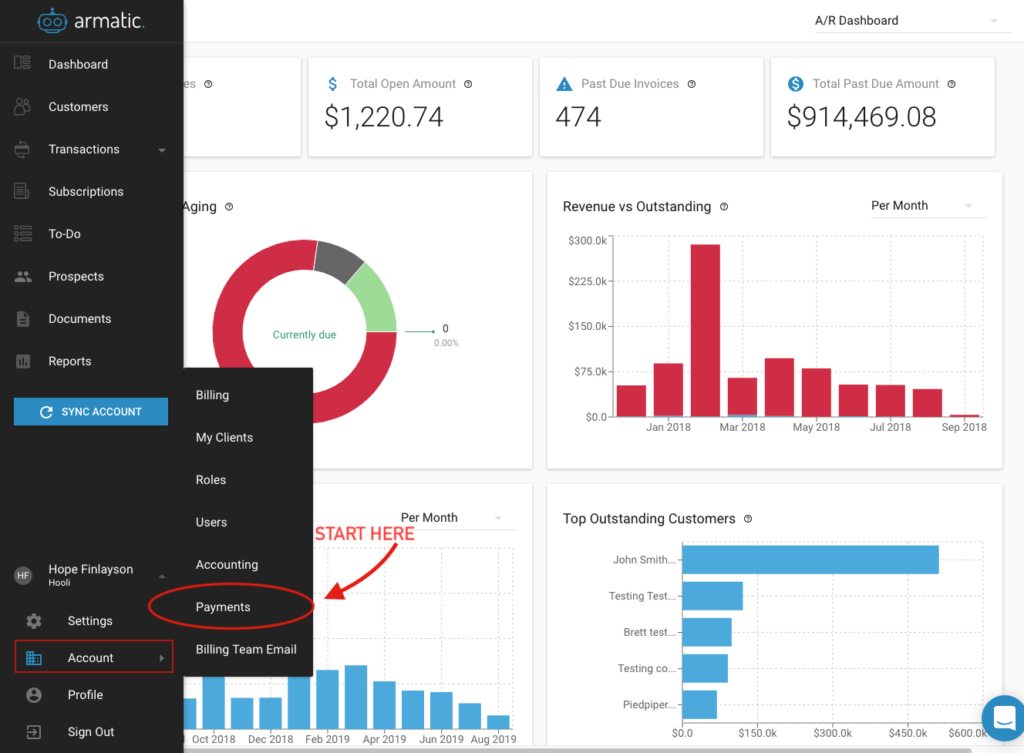Open the Documents file icon
The width and height of the screenshot is (1024, 753).
click(x=23, y=319)
